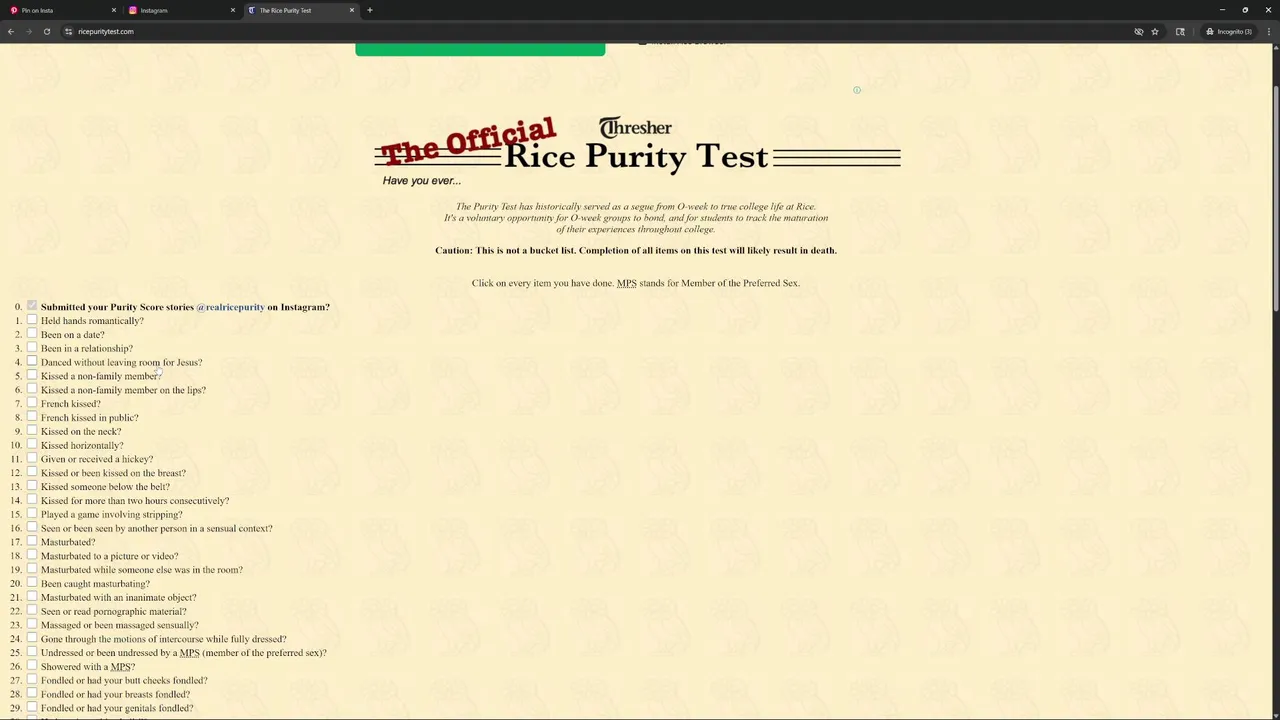This screenshot has height=720, width=1280.
Task: Open the @realricepurity Instagram link
Action: [x=231, y=307]
